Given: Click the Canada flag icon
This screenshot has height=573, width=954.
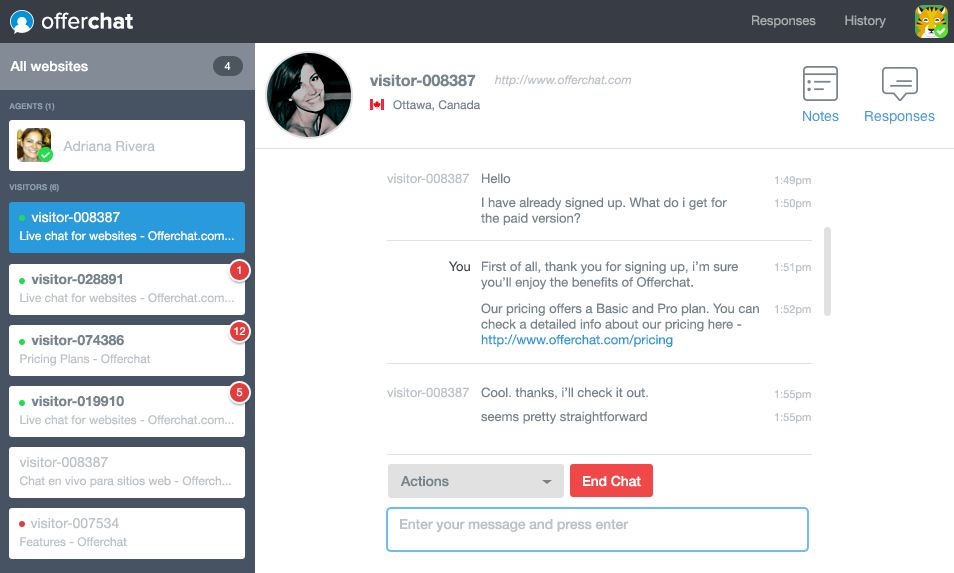Looking at the screenshot, I should pyautogui.click(x=377, y=105).
